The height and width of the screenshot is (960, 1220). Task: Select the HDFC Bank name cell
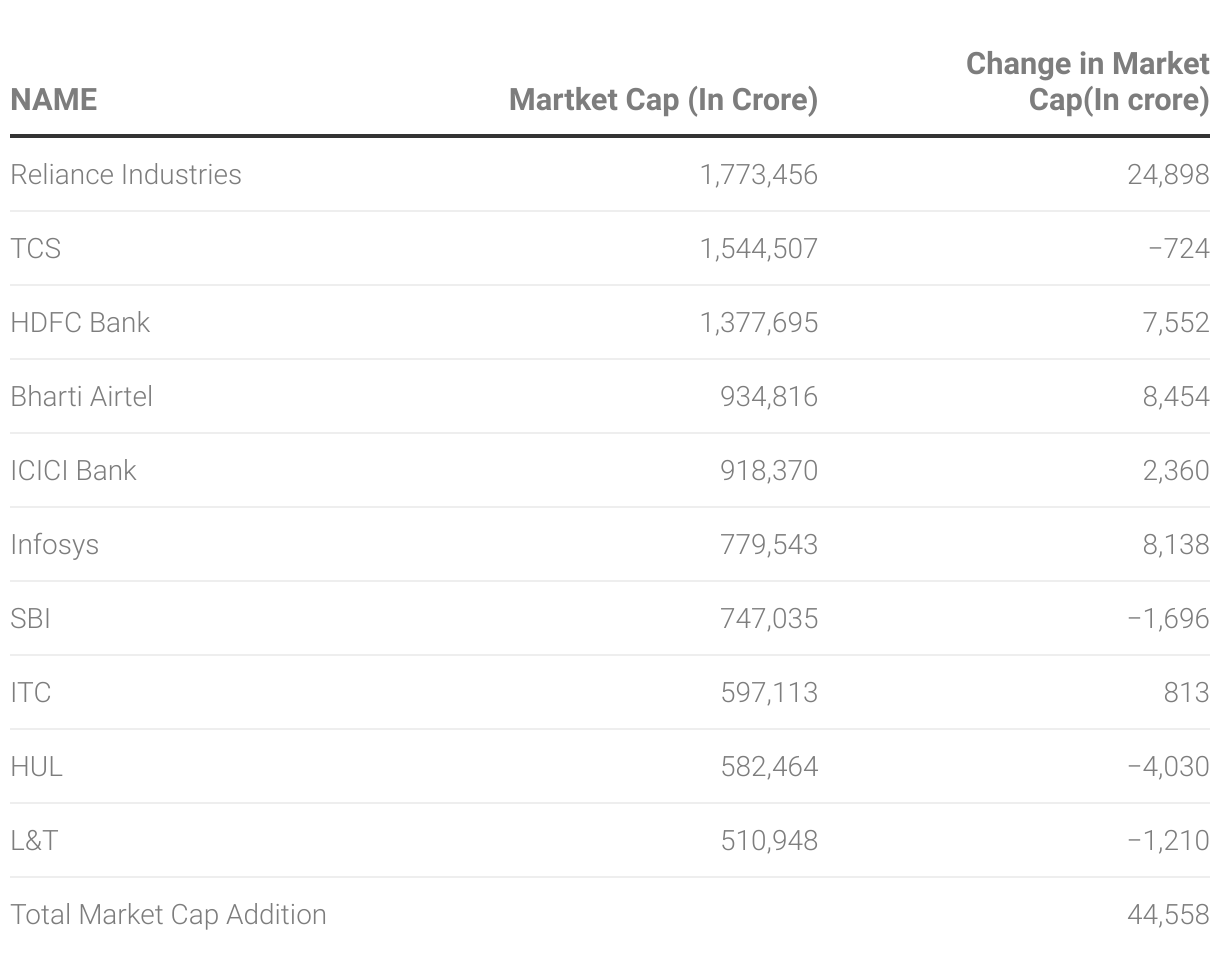tap(80, 323)
